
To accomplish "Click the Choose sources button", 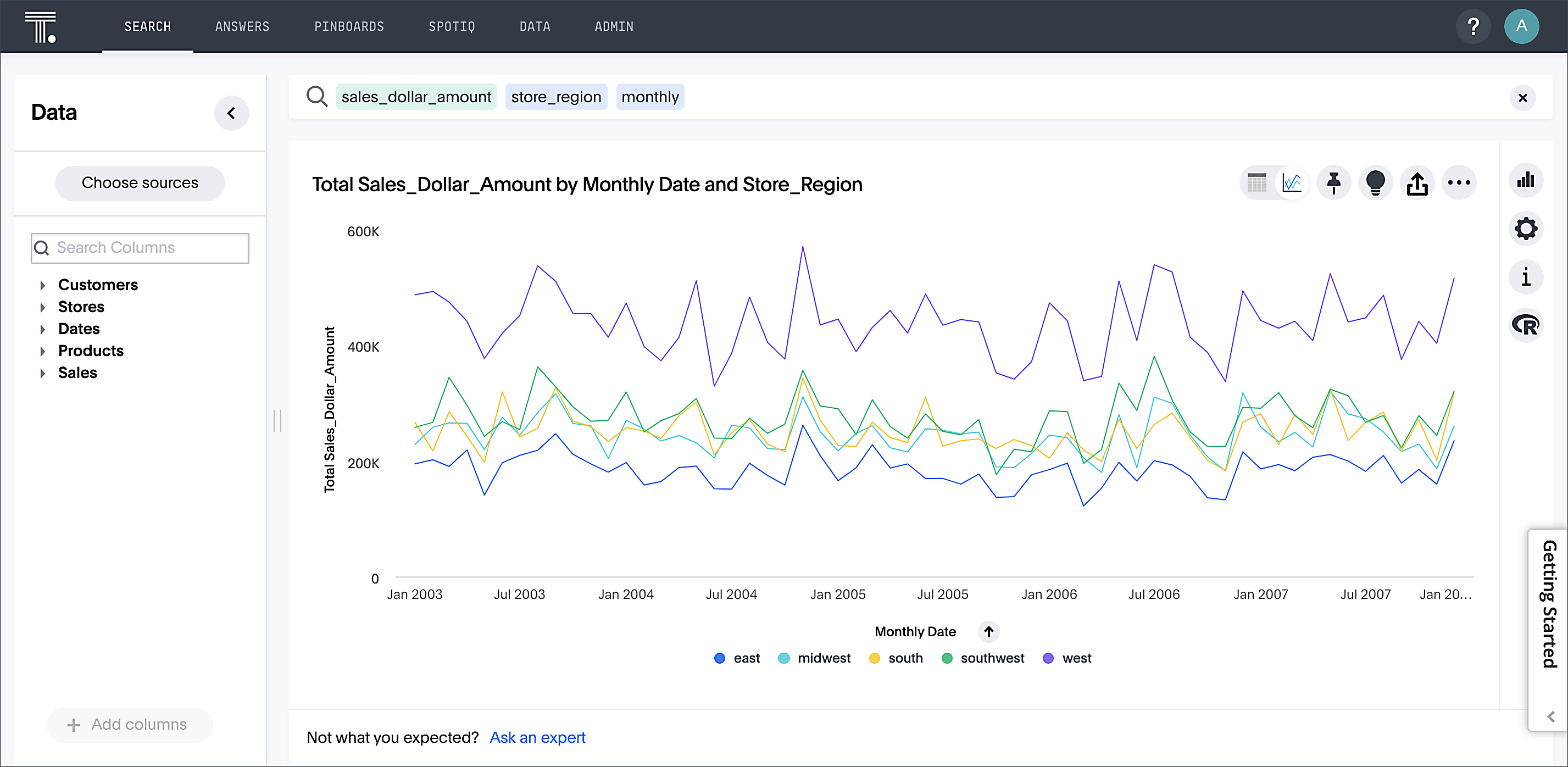I will coord(140,182).
